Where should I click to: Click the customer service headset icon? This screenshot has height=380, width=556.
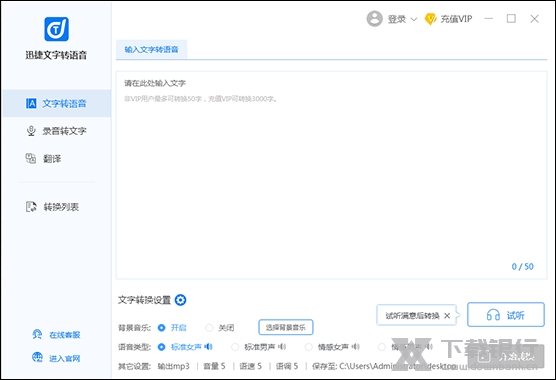click(37, 334)
